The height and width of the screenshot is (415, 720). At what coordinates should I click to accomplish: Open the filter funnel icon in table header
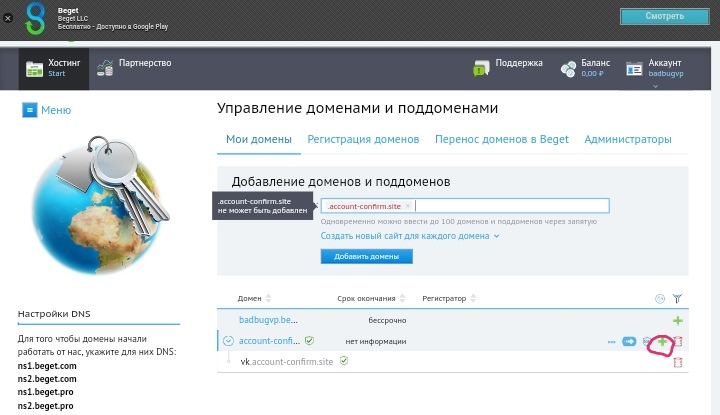point(677,298)
